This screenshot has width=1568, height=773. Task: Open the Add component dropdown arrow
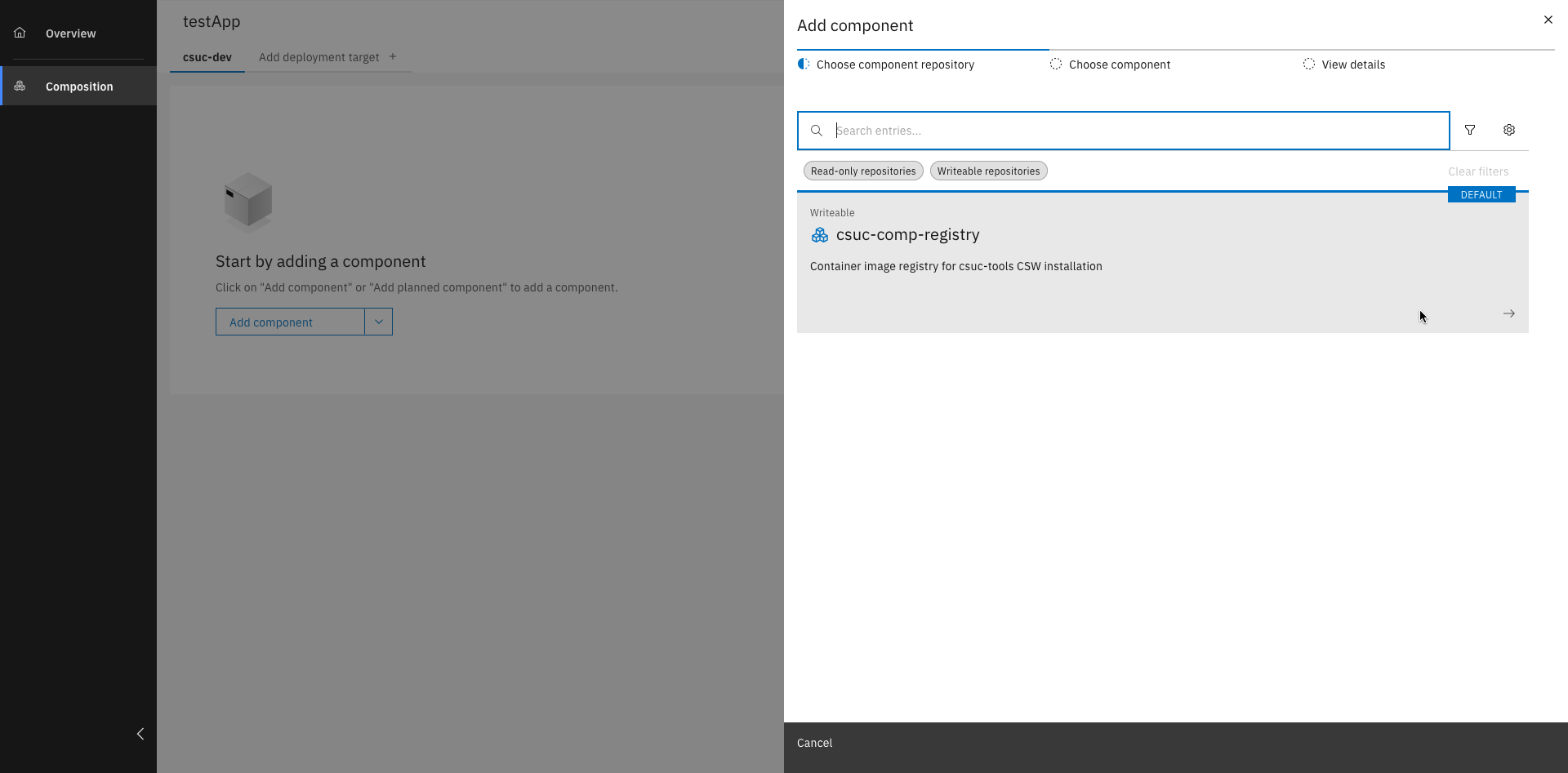click(x=378, y=322)
